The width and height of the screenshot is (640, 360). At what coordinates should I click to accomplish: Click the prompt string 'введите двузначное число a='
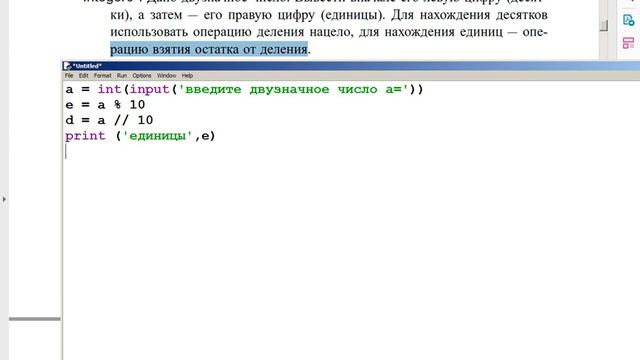click(x=293, y=89)
